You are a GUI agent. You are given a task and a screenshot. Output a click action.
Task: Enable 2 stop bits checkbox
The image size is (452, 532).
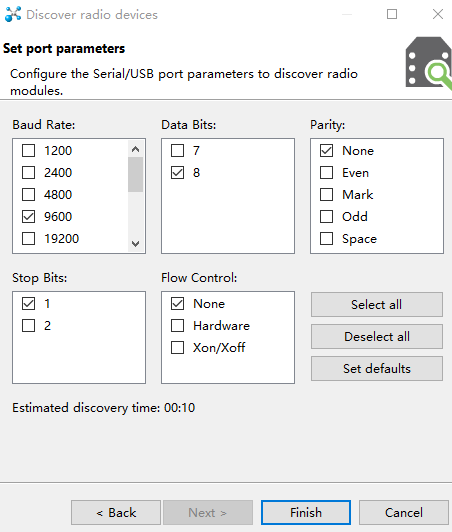pyautogui.click(x=29, y=326)
